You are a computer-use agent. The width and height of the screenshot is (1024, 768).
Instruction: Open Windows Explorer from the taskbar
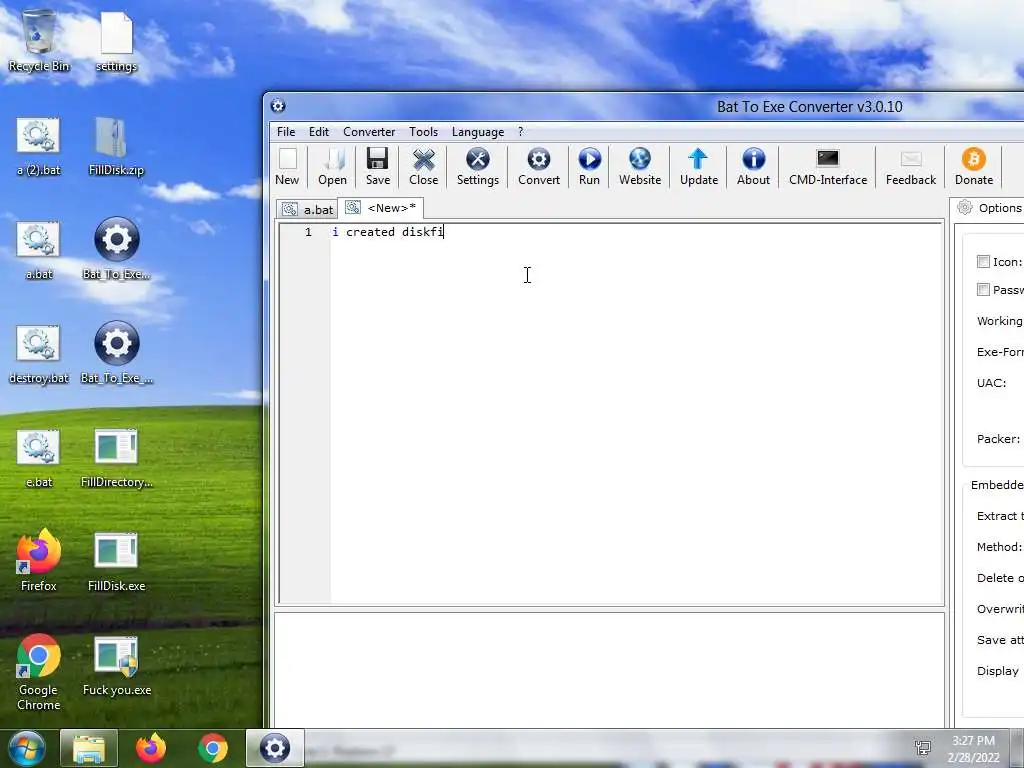89,748
